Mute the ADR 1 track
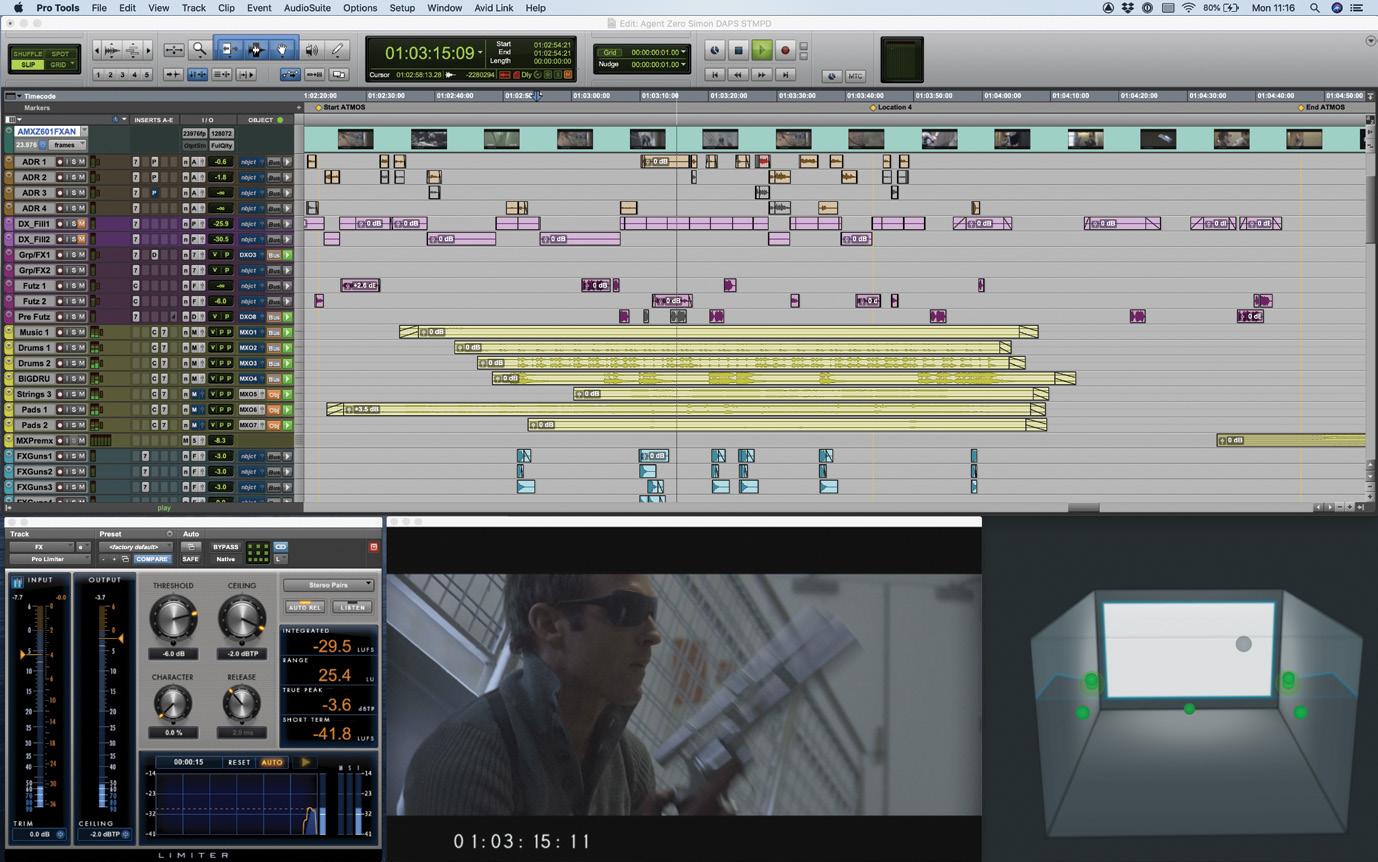The width and height of the screenshot is (1378, 862). [81, 162]
